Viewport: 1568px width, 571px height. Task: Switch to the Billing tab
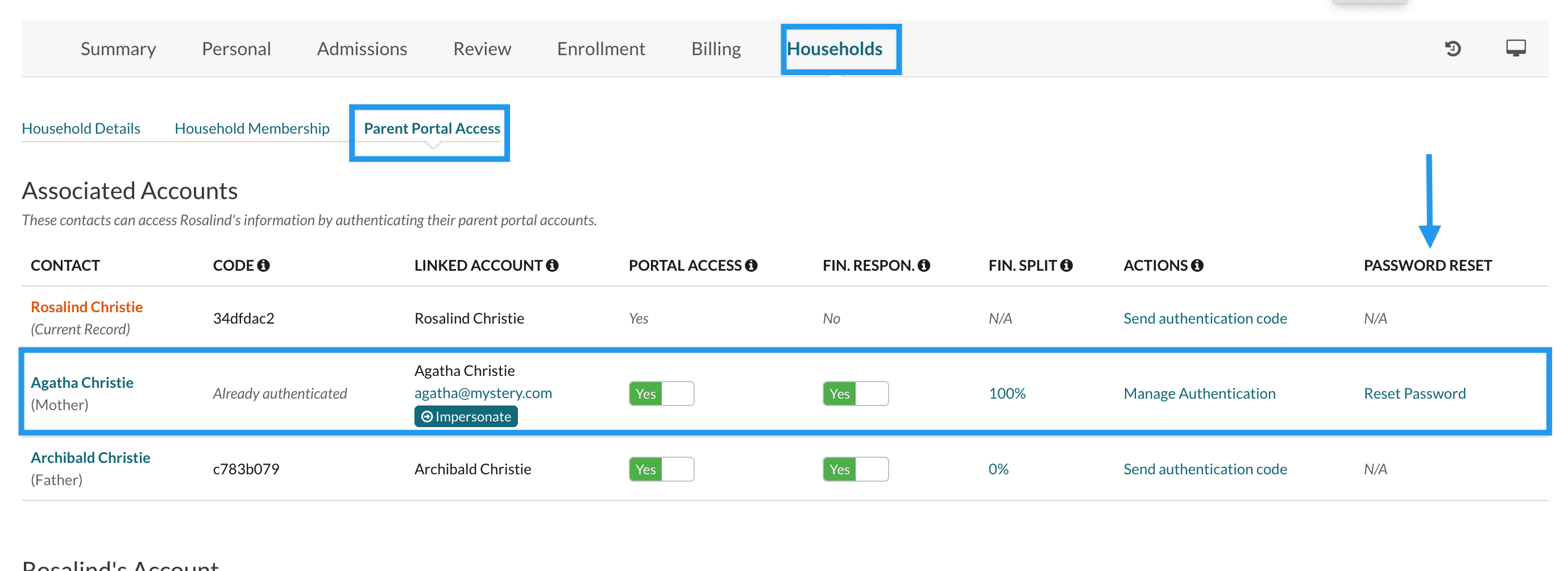(x=716, y=49)
